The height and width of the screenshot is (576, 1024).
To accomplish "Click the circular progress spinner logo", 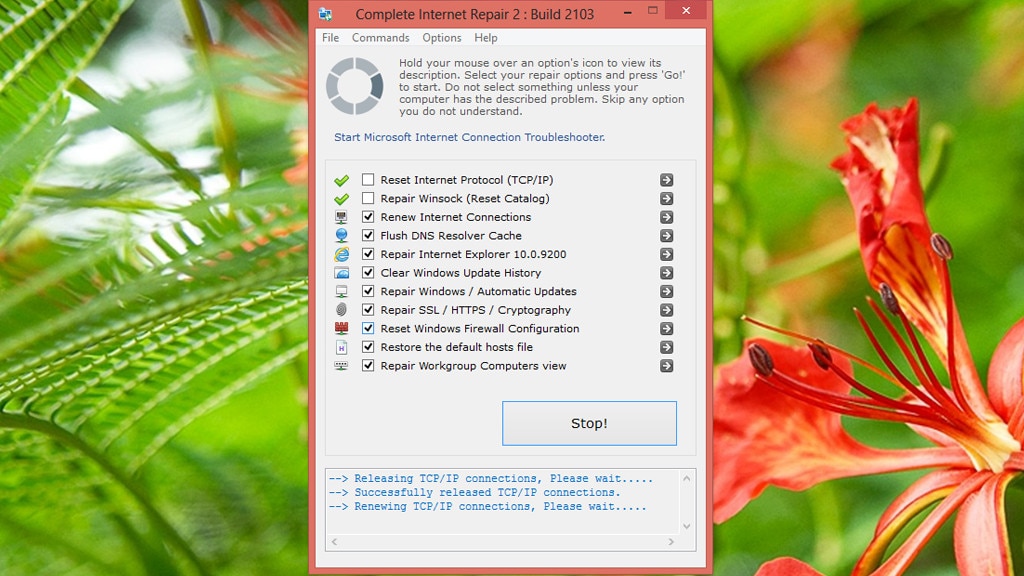I will tap(355, 86).
